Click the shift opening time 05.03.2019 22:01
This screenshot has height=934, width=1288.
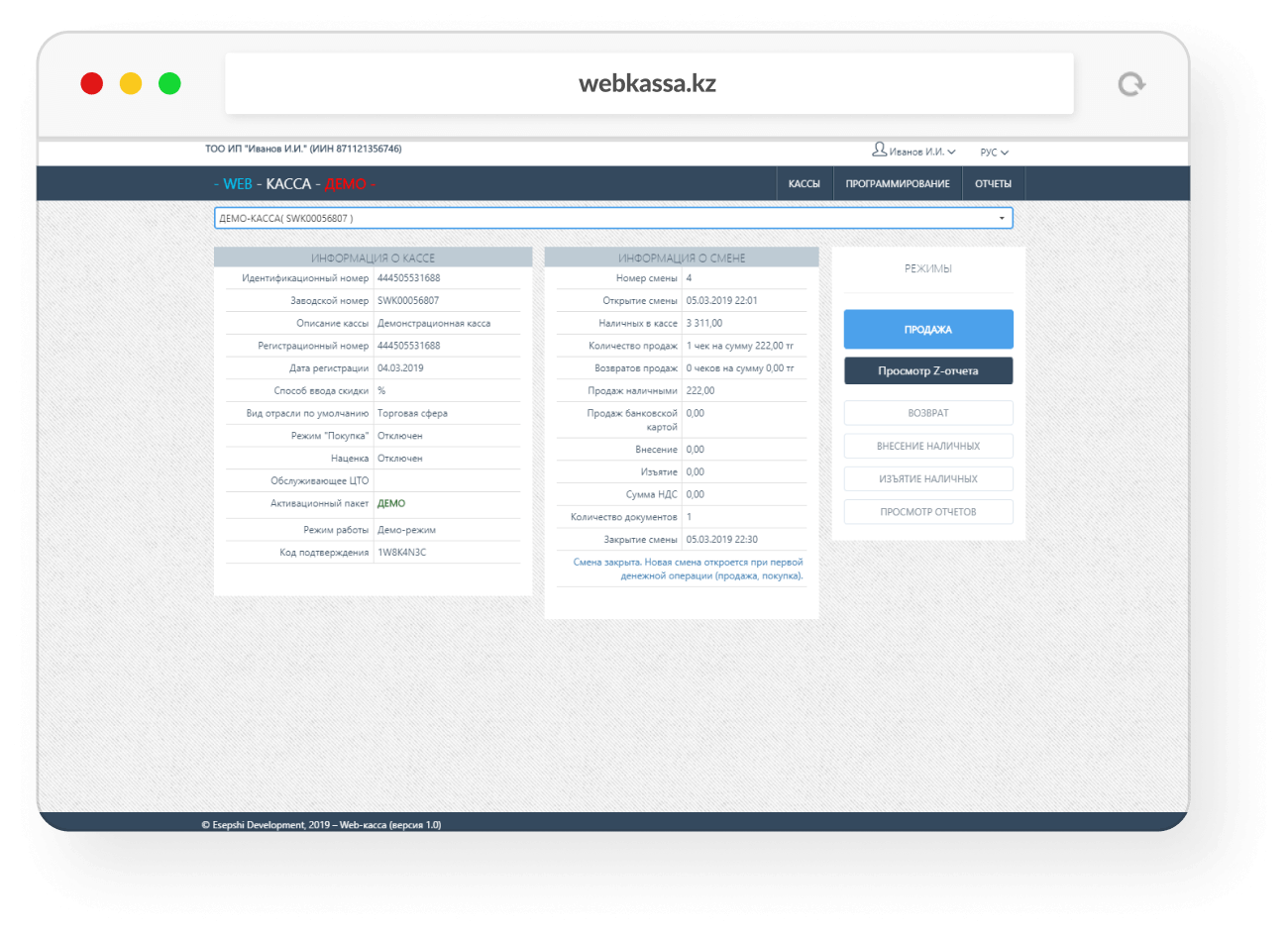(722, 300)
